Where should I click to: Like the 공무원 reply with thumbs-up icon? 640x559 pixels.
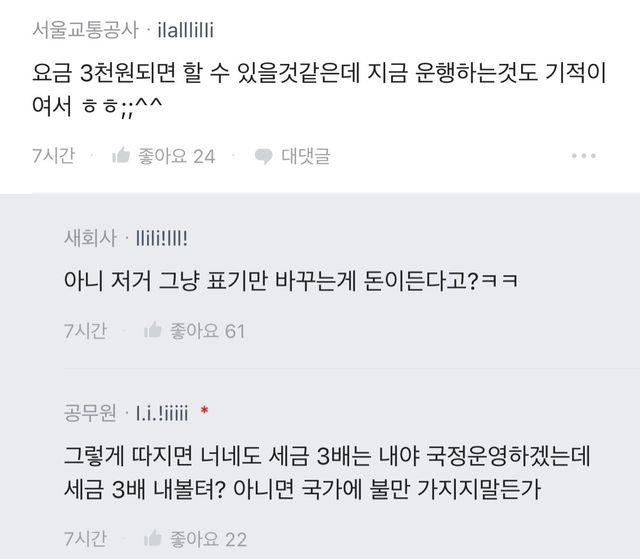pos(153,540)
